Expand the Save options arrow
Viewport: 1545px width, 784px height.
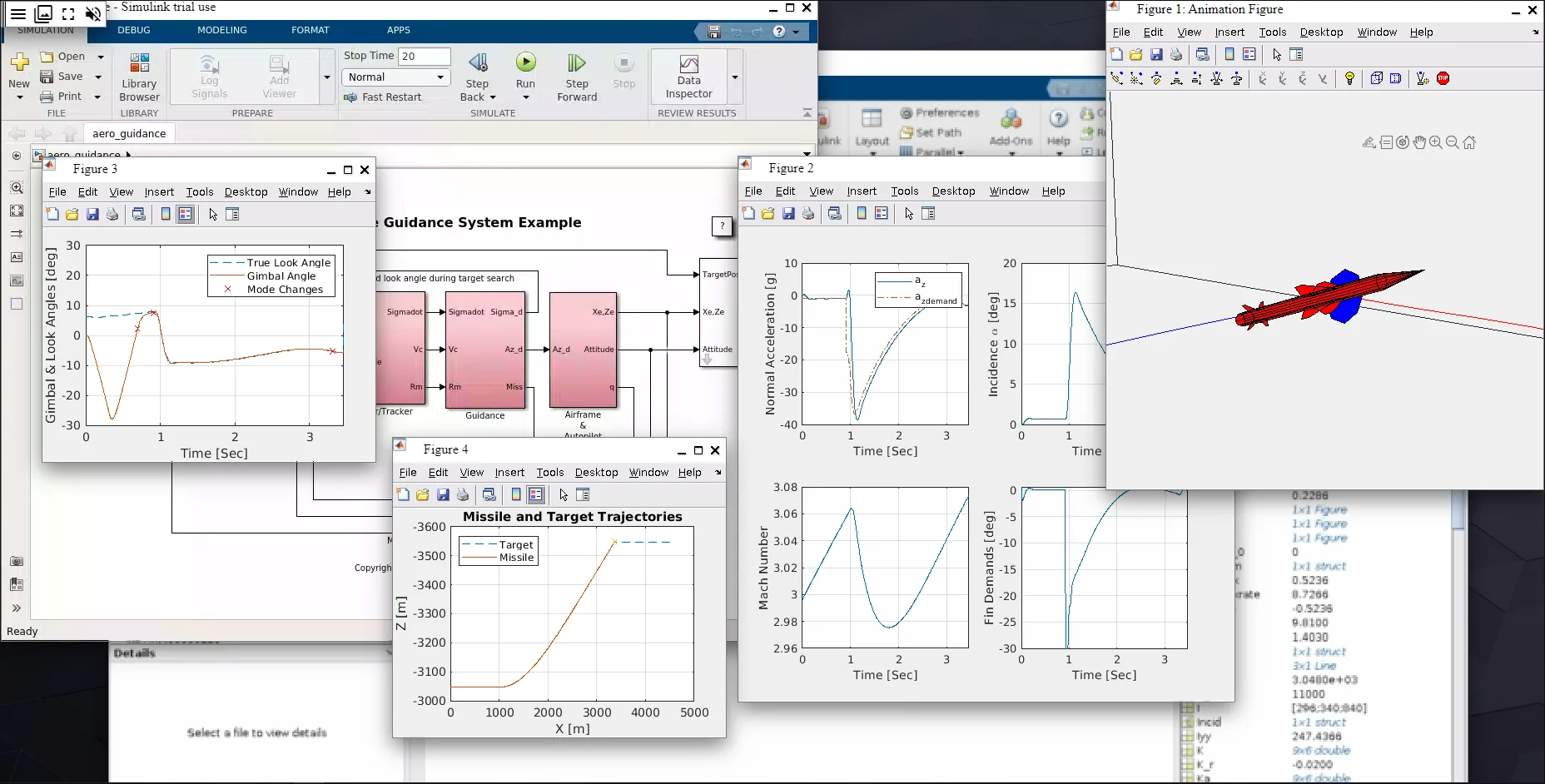click(x=98, y=77)
